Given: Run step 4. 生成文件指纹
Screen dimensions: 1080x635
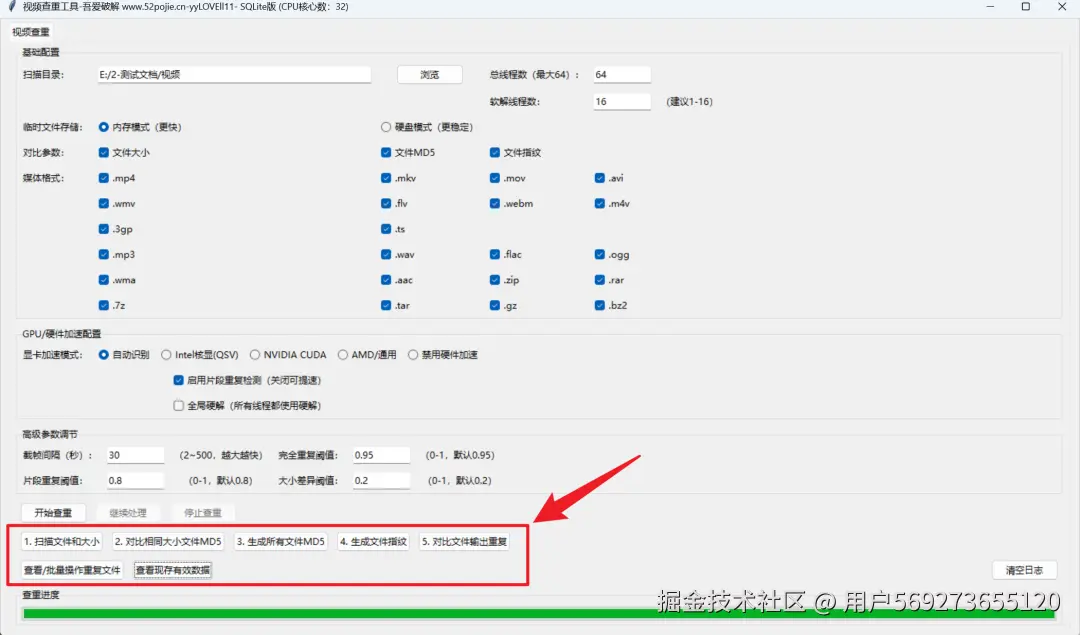Looking at the screenshot, I should pos(373,542).
